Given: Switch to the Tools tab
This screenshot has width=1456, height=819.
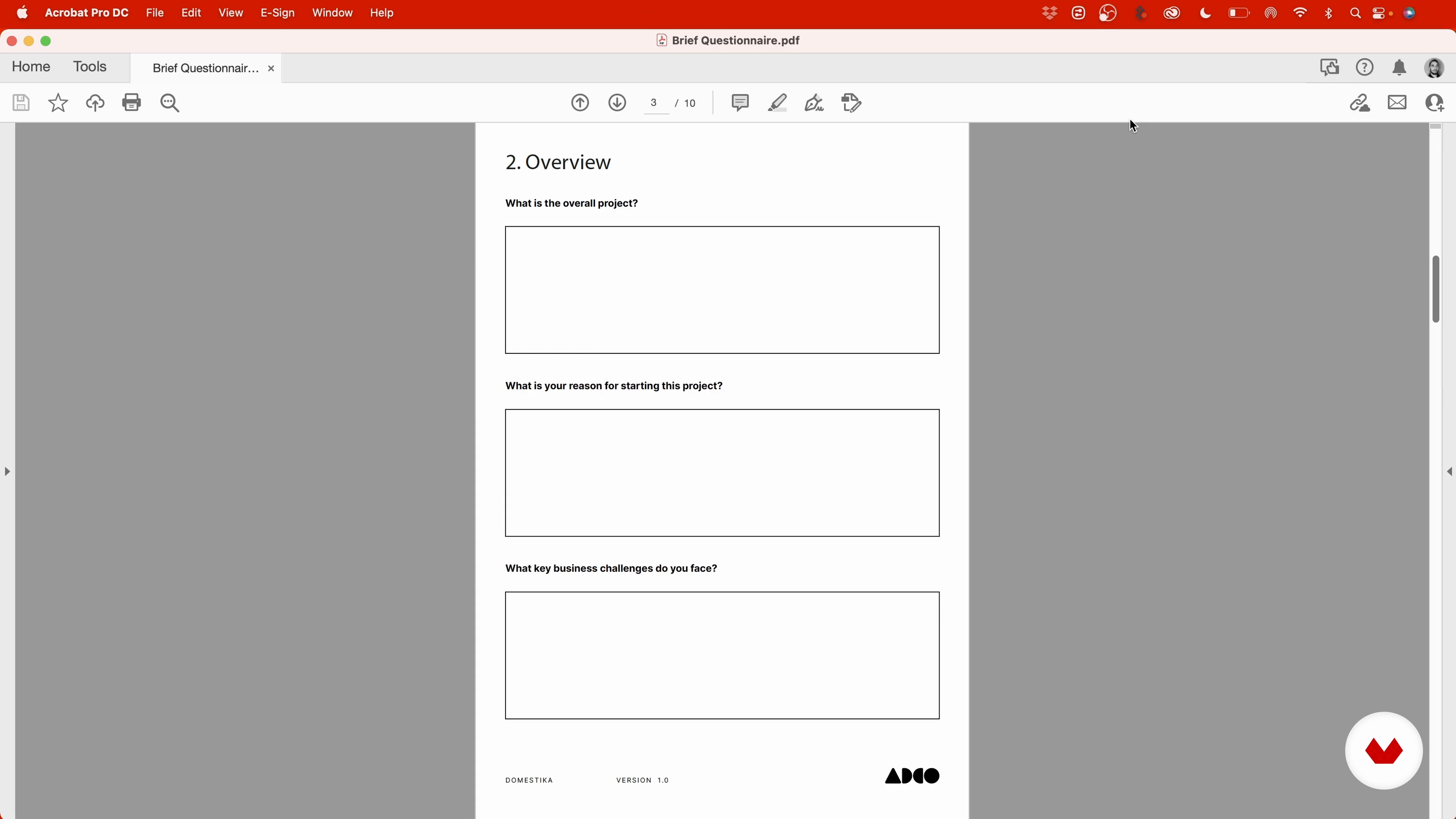Looking at the screenshot, I should pyautogui.click(x=89, y=67).
